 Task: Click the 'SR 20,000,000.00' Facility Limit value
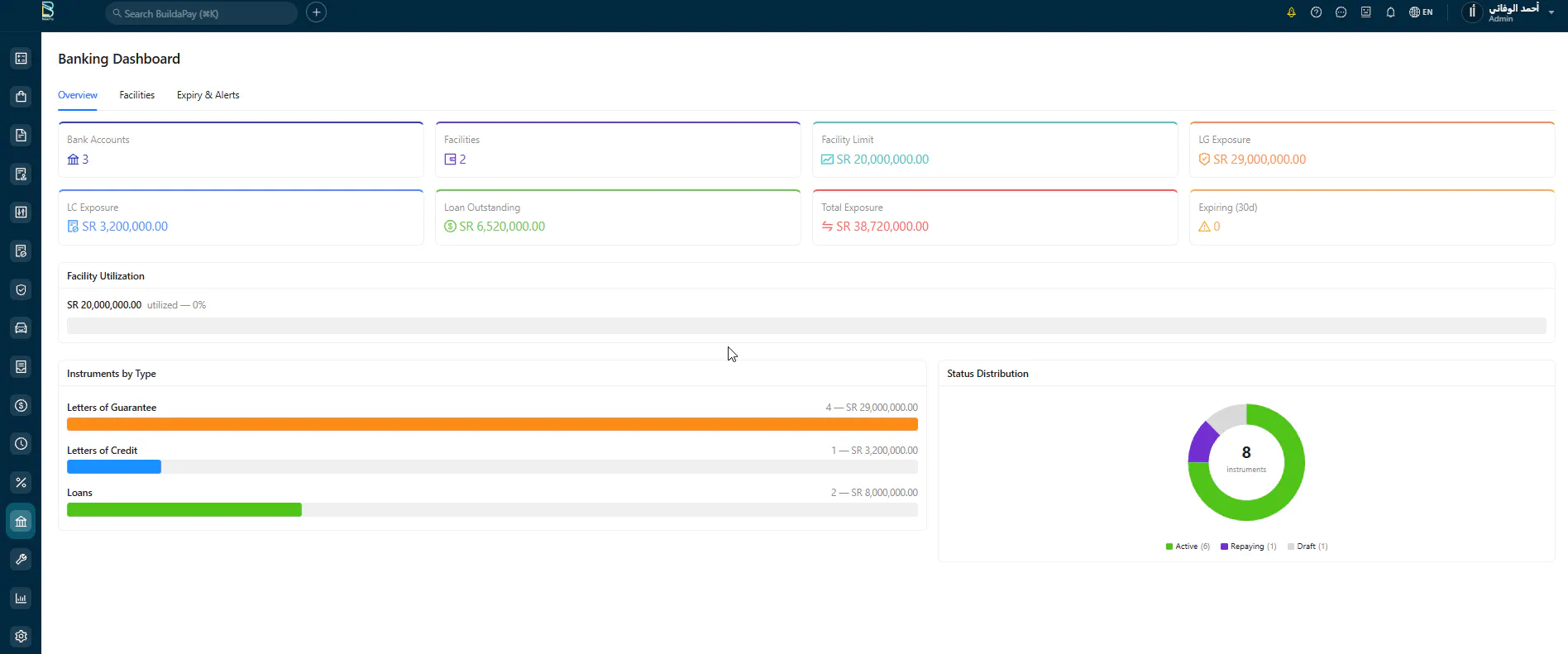[x=882, y=160]
